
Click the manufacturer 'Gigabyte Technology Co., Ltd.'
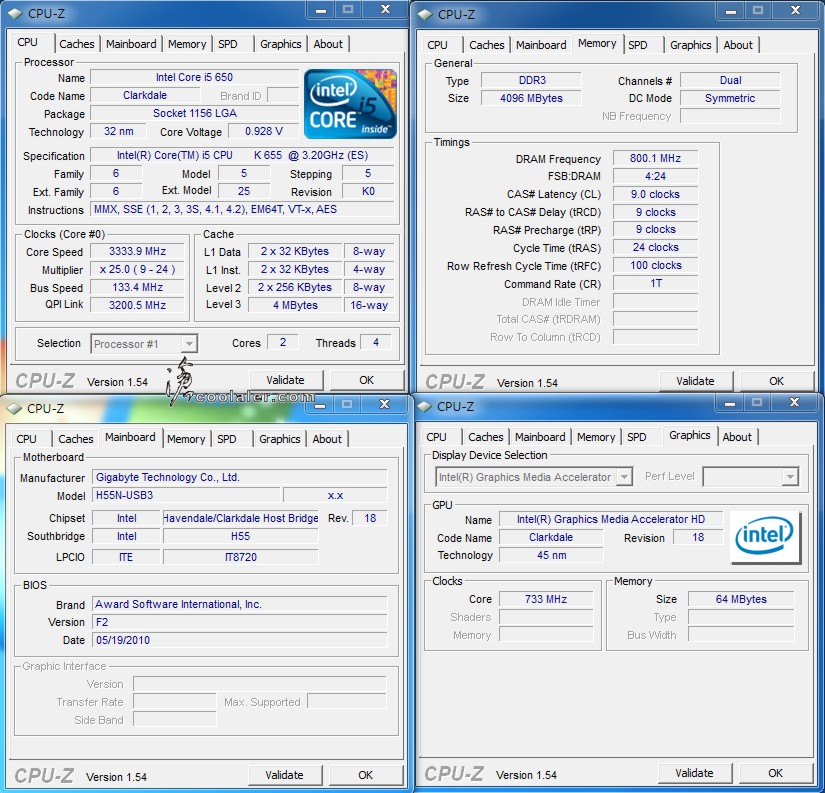click(239, 477)
